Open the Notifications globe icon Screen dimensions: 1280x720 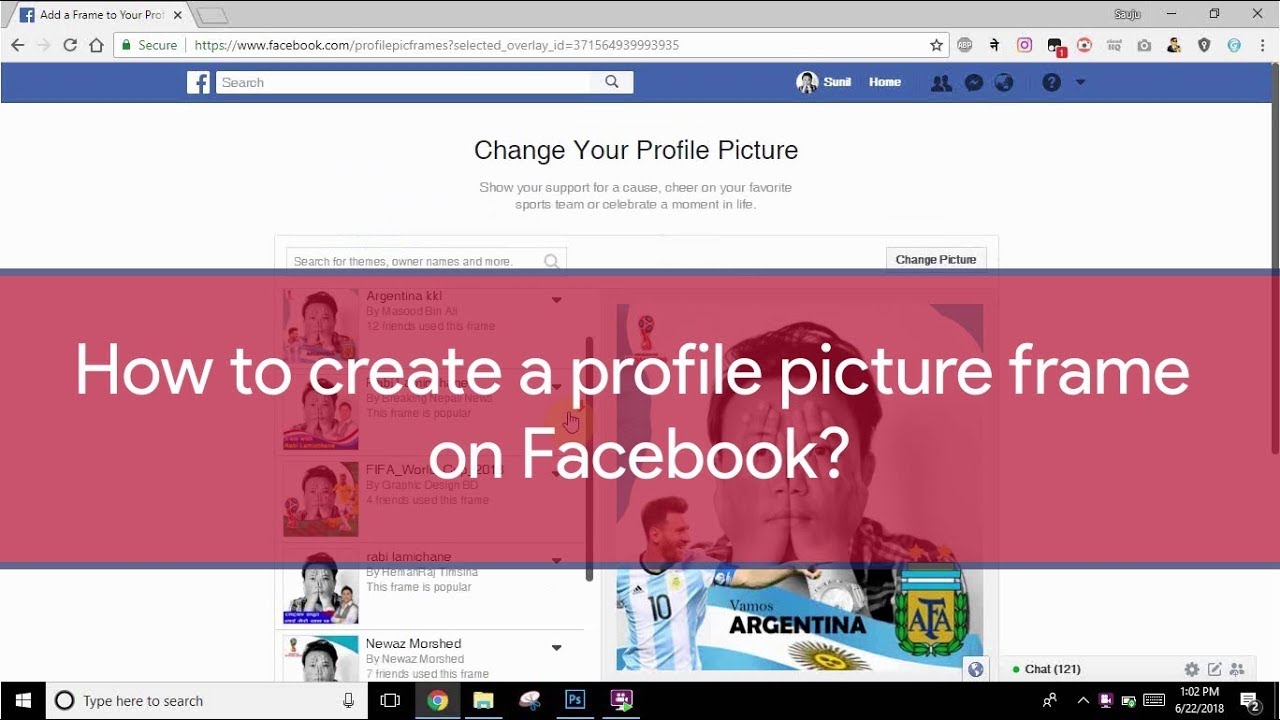pyautogui.click(x=1004, y=83)
